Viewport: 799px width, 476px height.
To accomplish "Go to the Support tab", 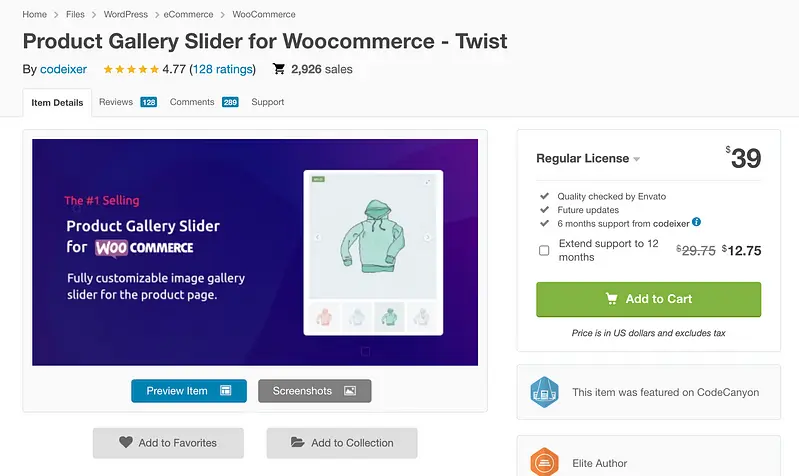I will 268,102.
